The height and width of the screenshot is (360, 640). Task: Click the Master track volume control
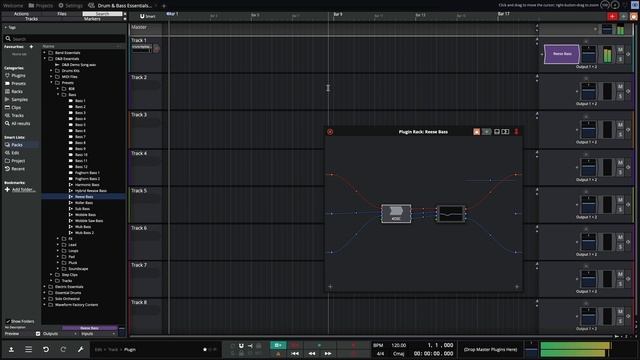[607, 29]
